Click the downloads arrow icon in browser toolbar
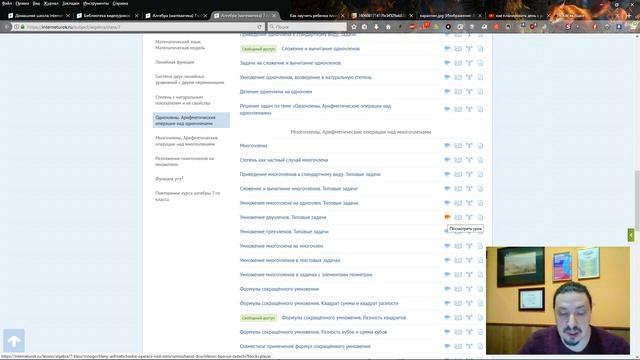640x360 pixels. tap(376, 27)
